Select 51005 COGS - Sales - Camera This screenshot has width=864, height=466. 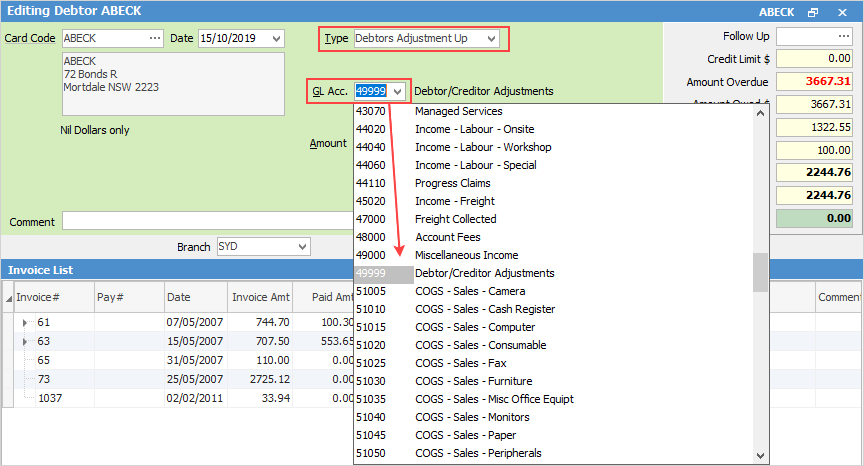[x=462, y=291]
